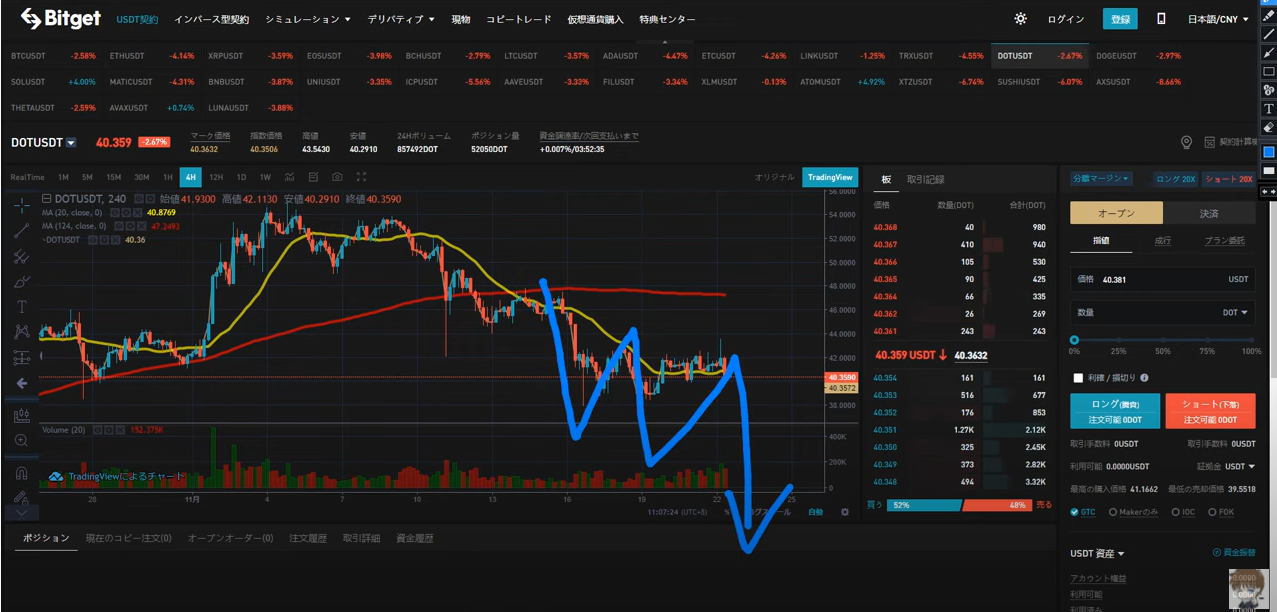Hide the MA (124, close, 0) indicator
The width and height of the screenshot is (1277, 612).
118,226
